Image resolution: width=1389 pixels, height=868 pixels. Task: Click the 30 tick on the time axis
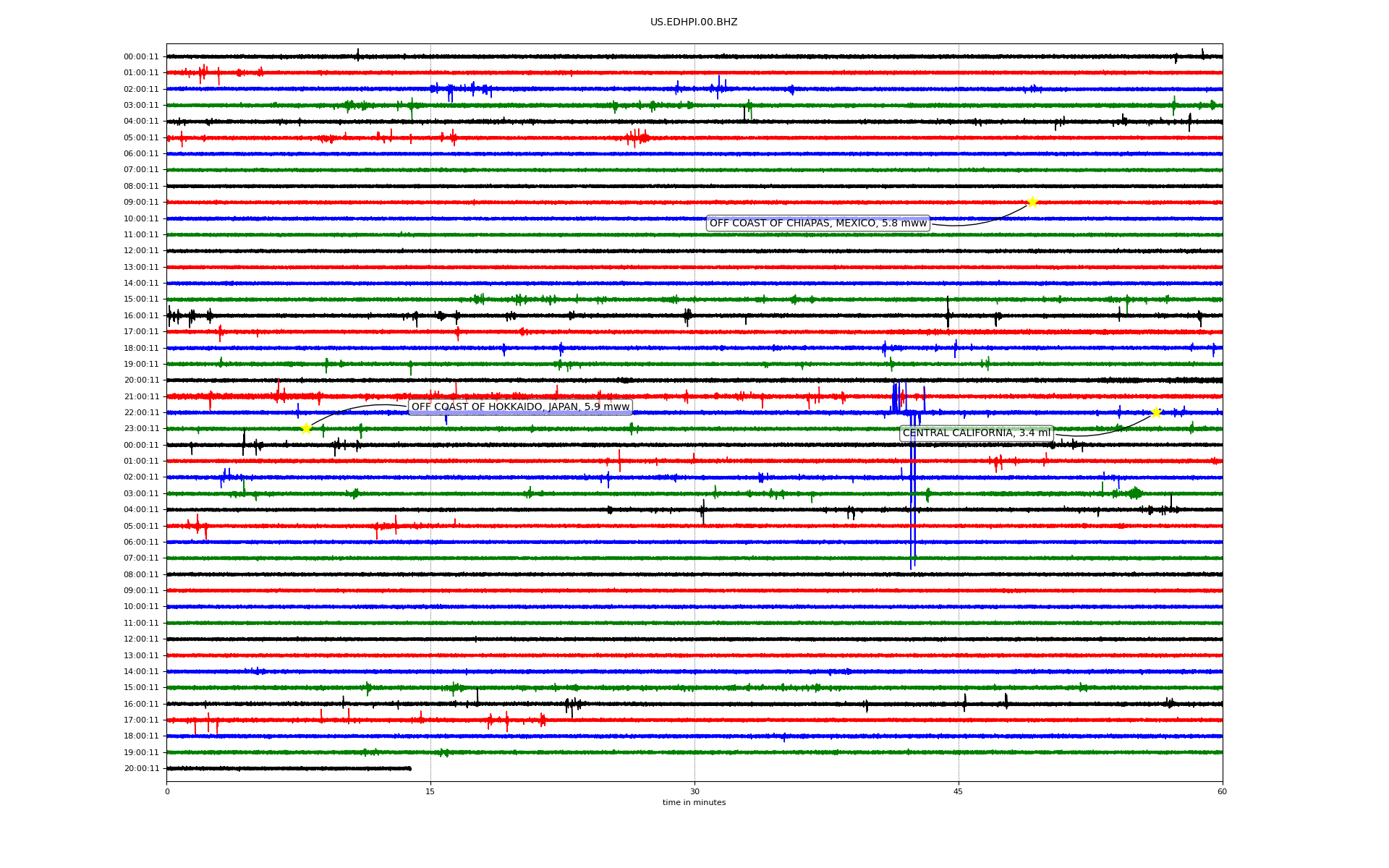[694, 791]
